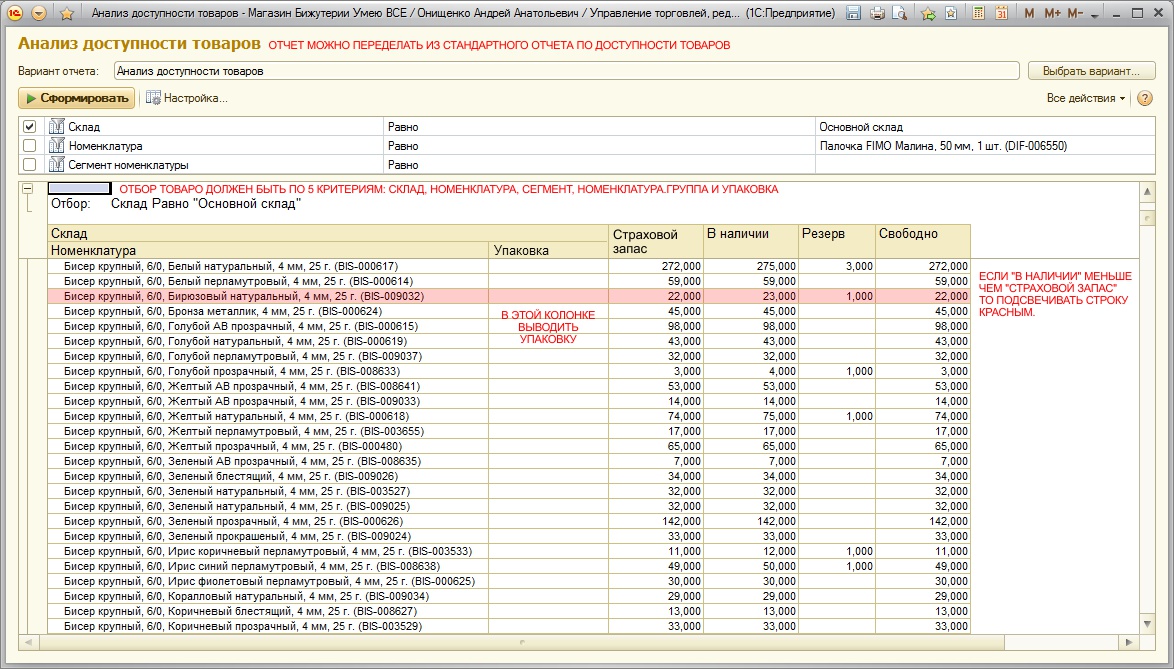Open Настройка... report settings
1174x669 pixels.
tap(187, 98)
